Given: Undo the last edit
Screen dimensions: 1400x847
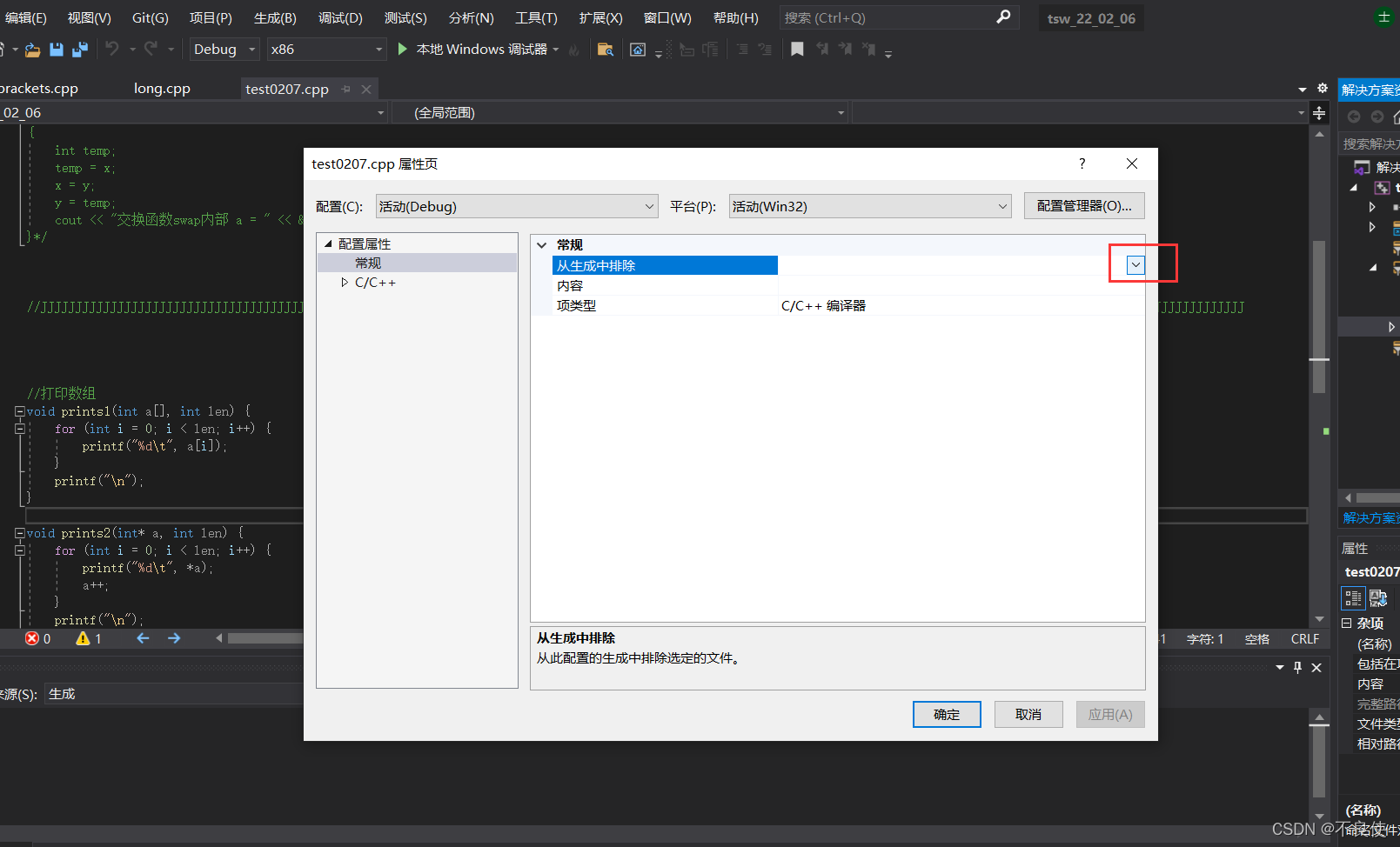Looking at the screenshot, I should [112, 49].
